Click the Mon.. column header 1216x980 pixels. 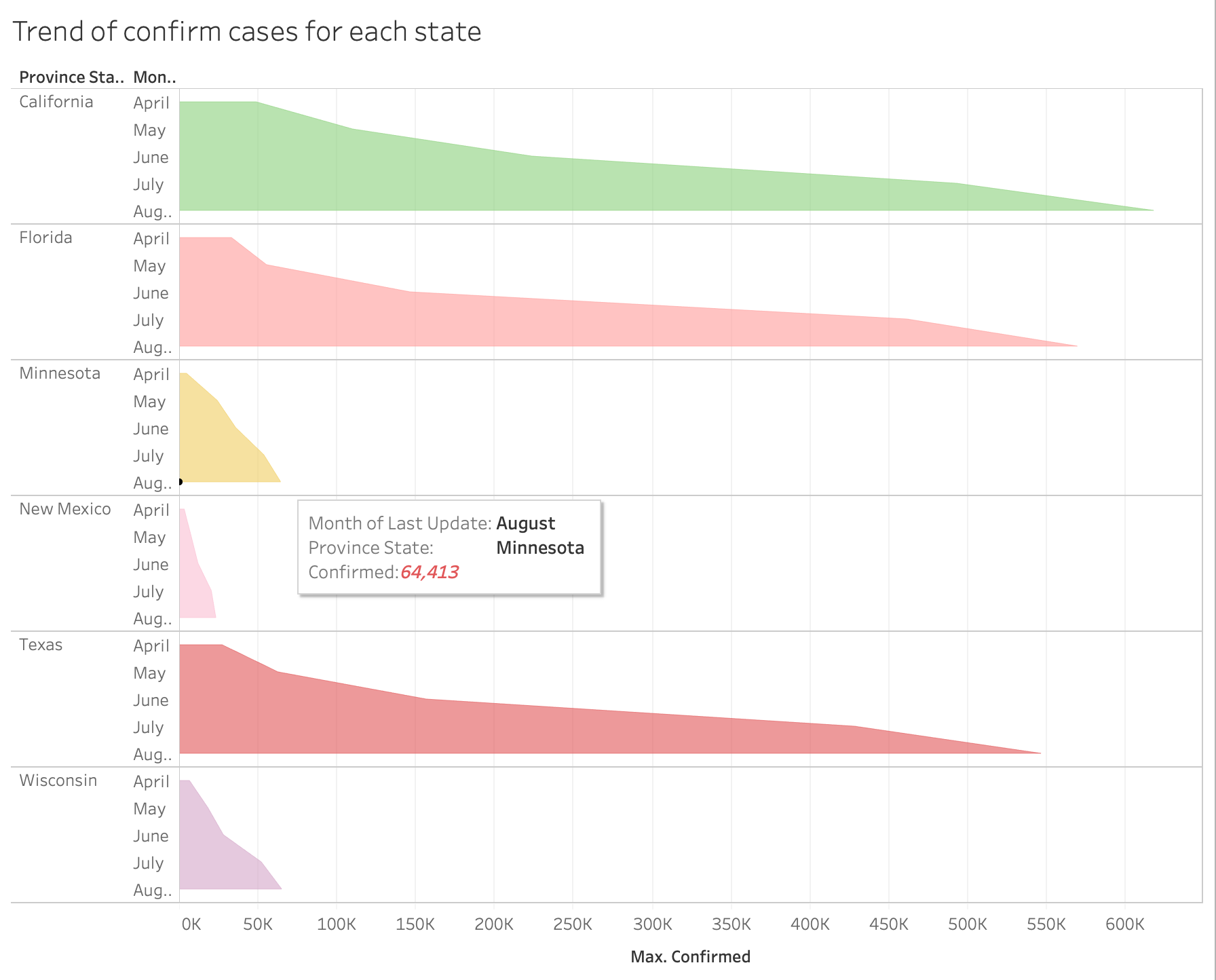tap(155, 77)
